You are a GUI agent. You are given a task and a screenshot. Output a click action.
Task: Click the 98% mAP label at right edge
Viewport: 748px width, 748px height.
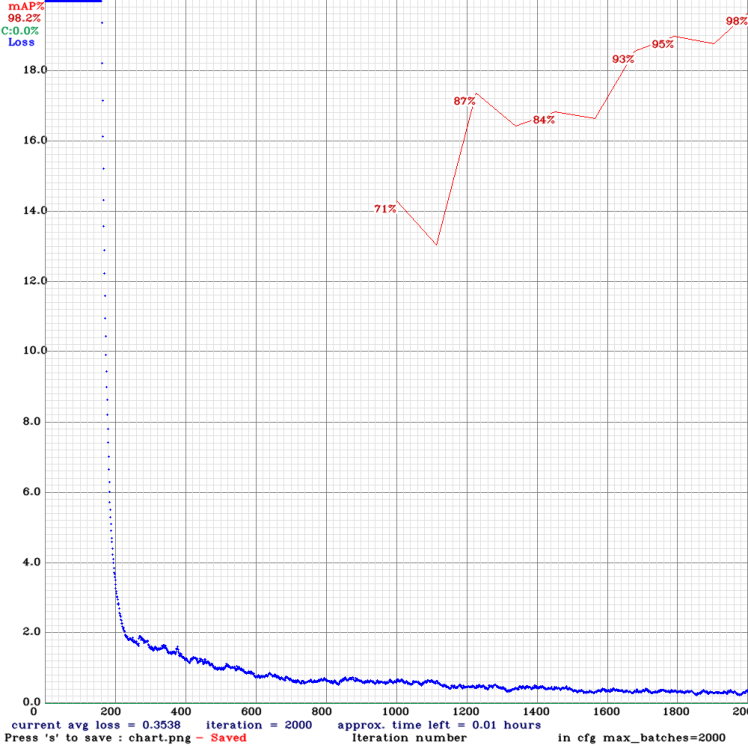(737, 21)
